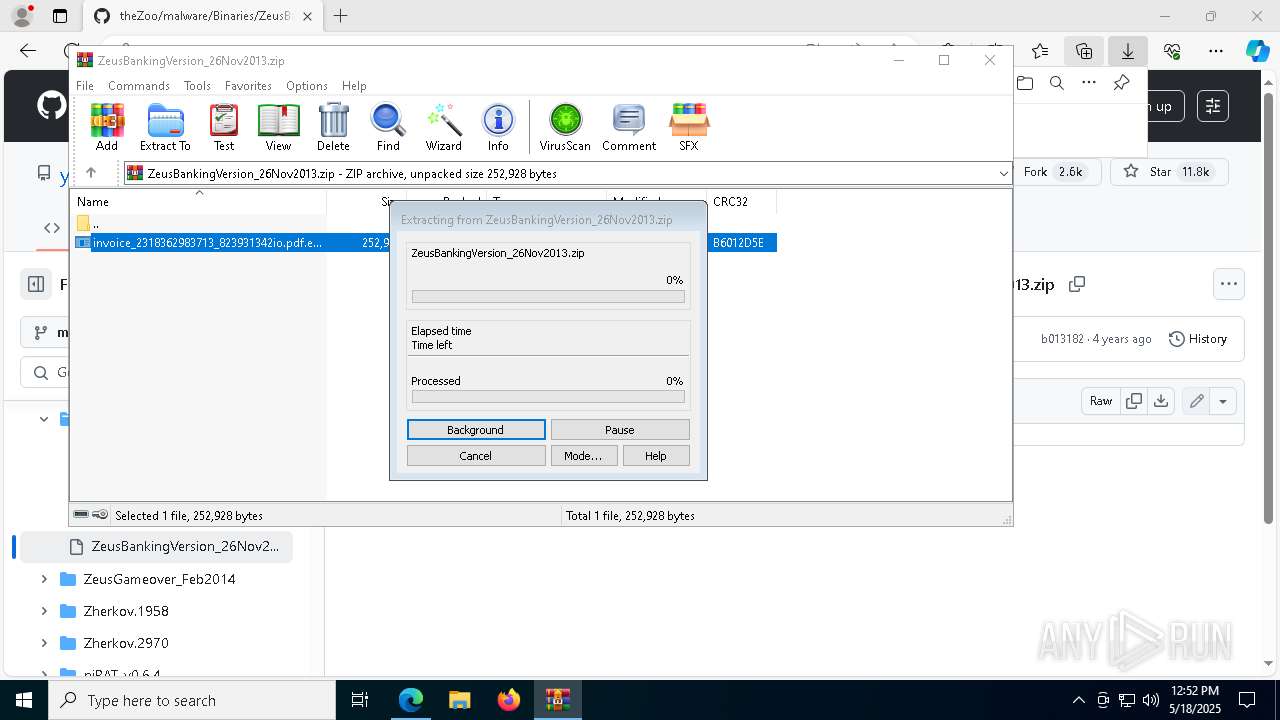Viewport: 1280px width, 720px height.
Task: Open Firefox from taskbar
Action: [509, 700]
